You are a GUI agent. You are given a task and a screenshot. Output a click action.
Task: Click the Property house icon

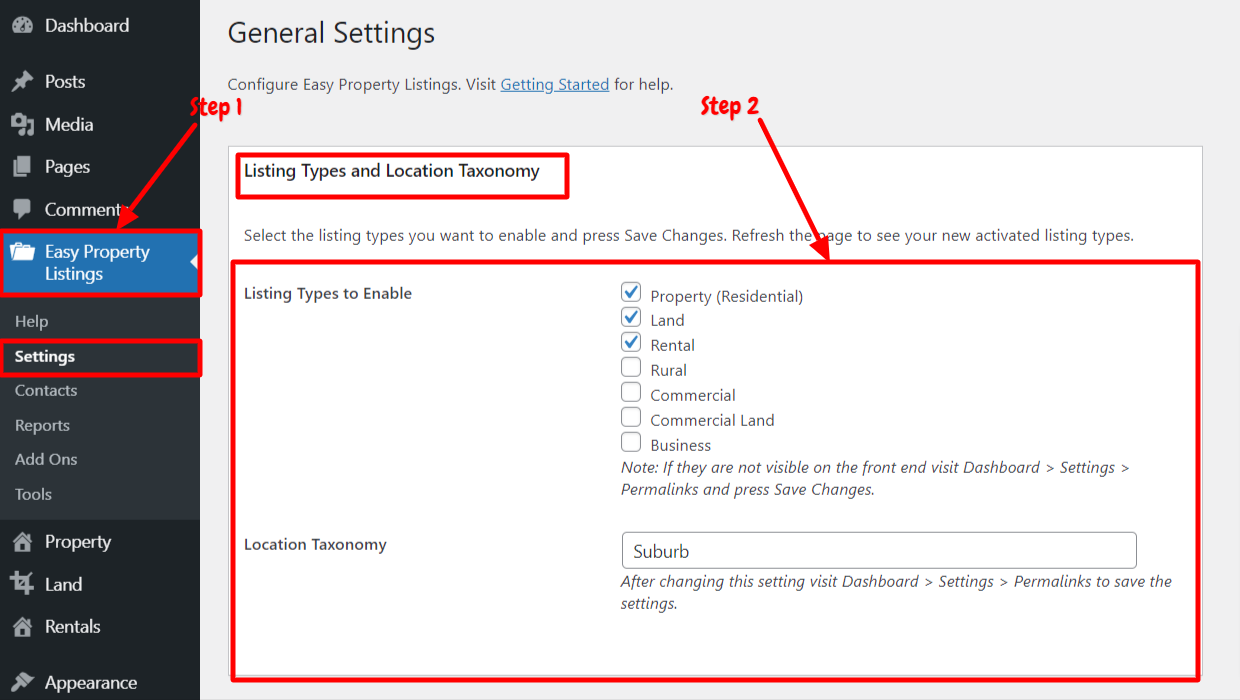[x=22, y=542]
